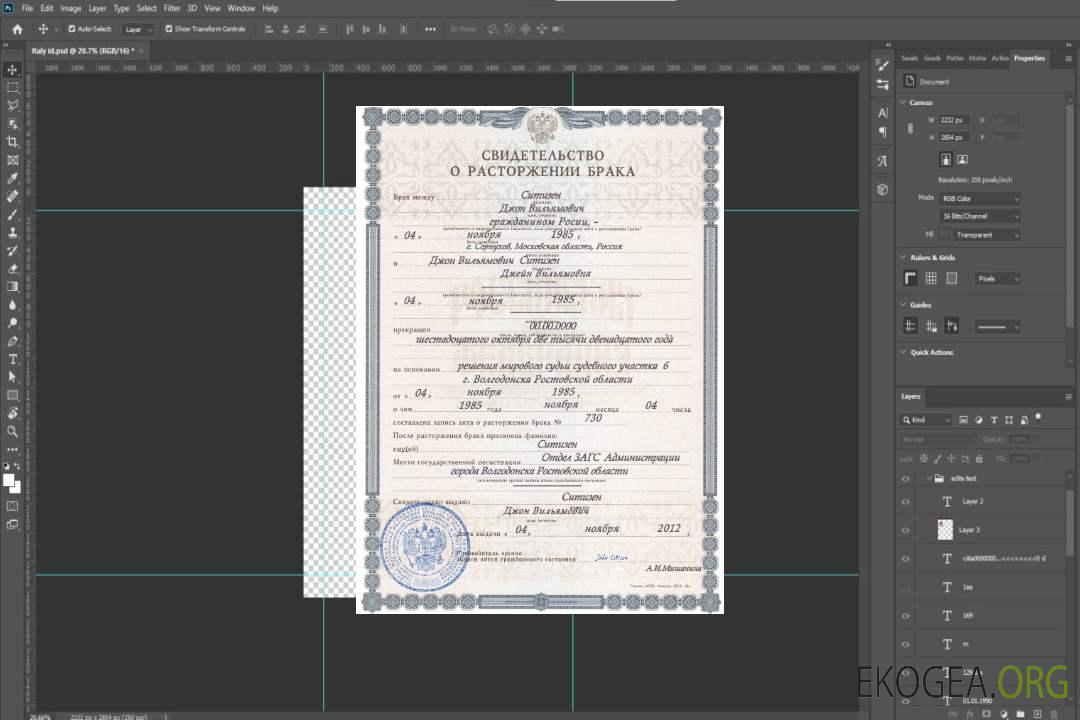Viewport: 1080px width, 720px height.
Task: Open the Brush Settings panel icon
Action: click(883, 65)
